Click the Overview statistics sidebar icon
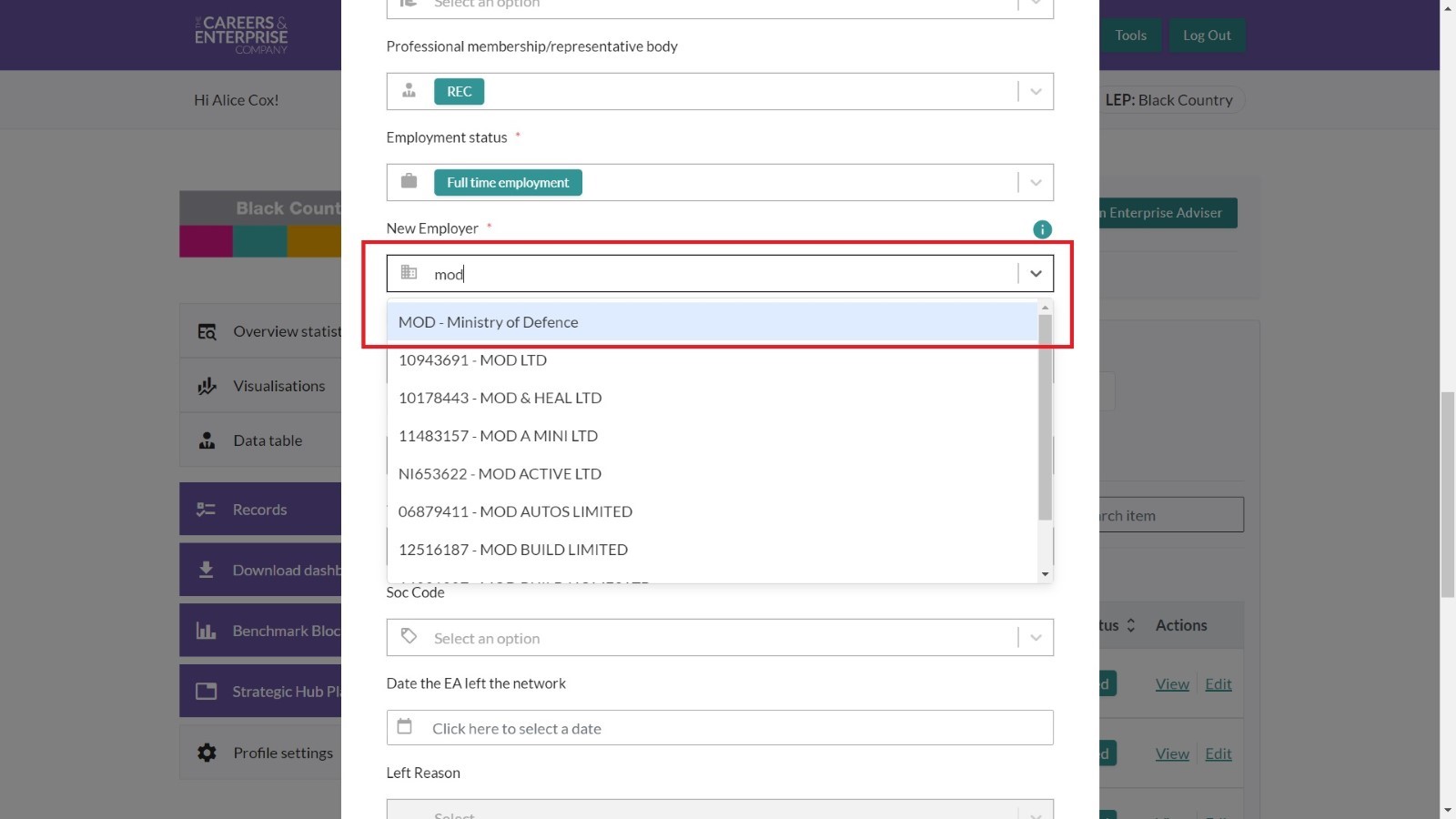Image resolution: width=1456 pixels, height=819 pixels. (x=207, y=332)
